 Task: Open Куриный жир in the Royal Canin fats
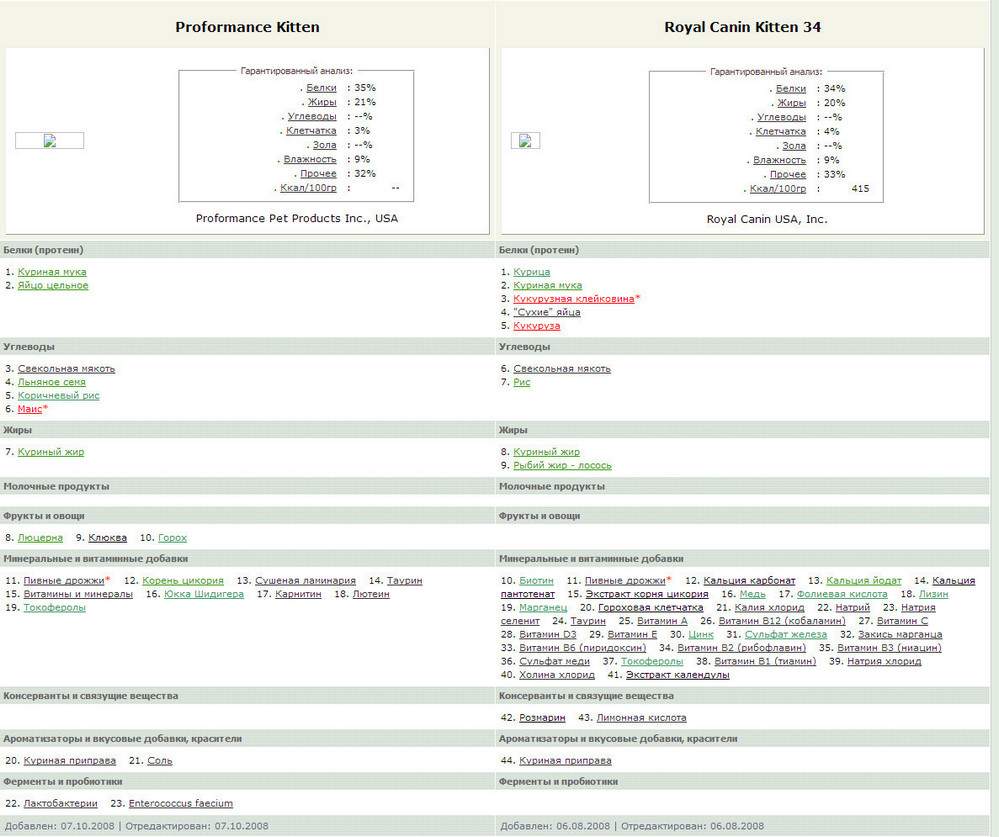[547, 452]
